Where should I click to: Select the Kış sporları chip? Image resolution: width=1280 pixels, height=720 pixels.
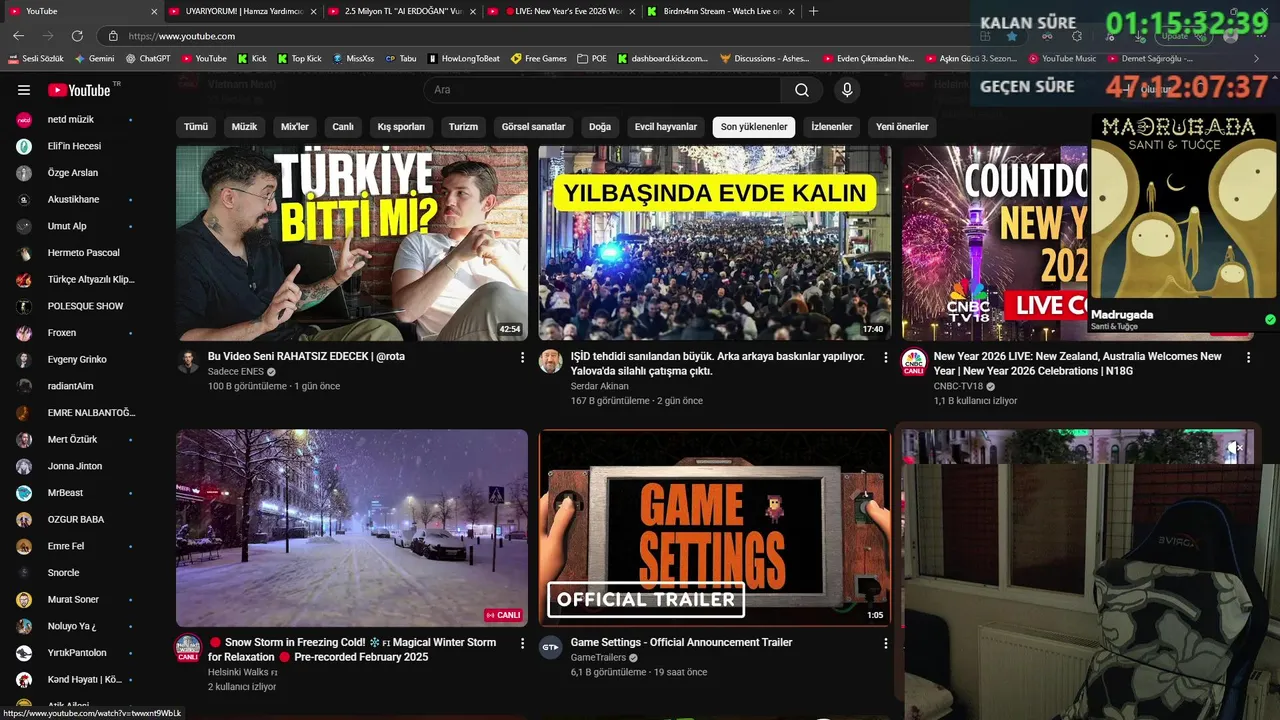(x=401, y=127)
